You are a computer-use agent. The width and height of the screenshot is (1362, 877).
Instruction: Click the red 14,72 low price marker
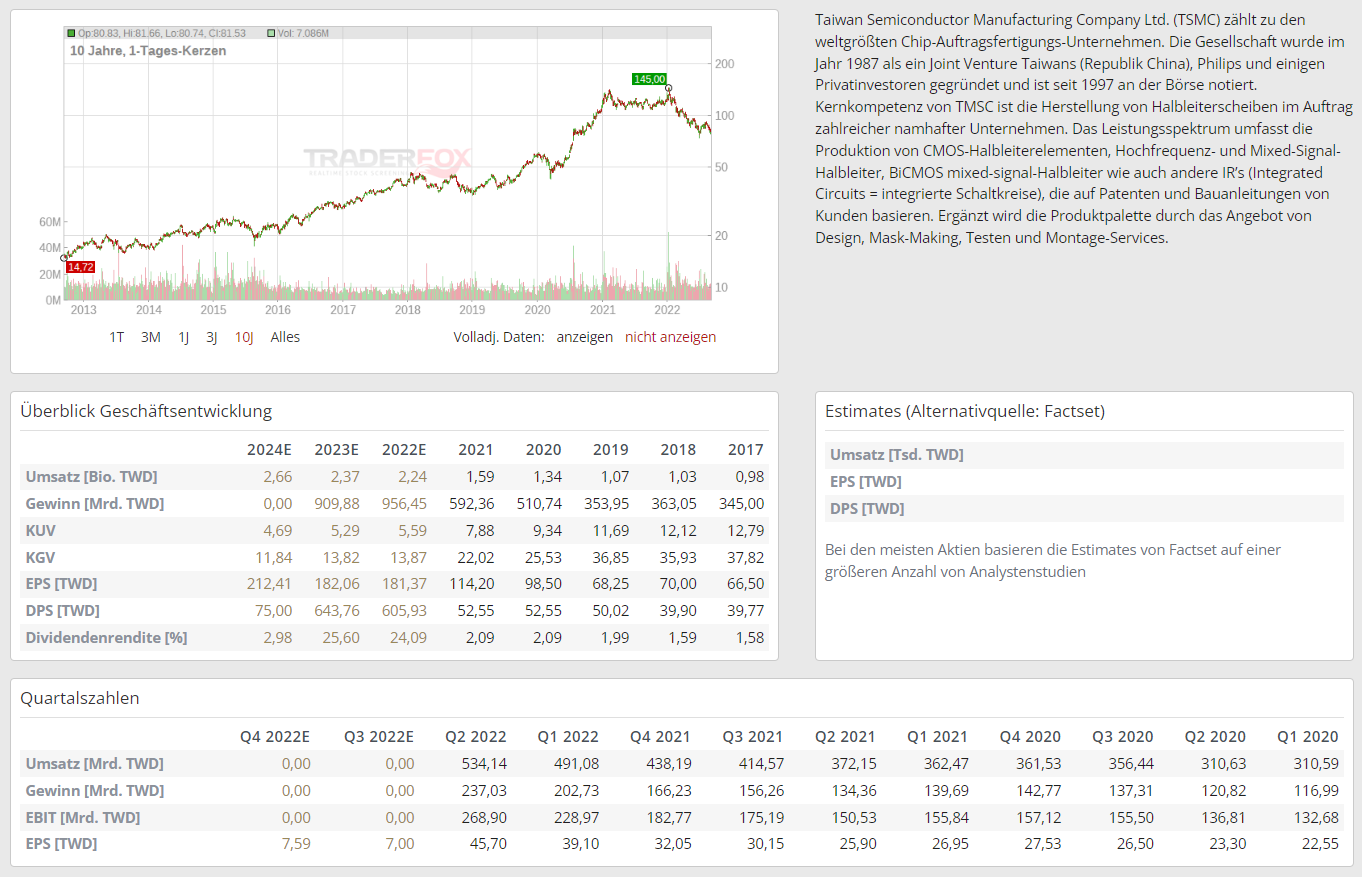coord(80,267)
